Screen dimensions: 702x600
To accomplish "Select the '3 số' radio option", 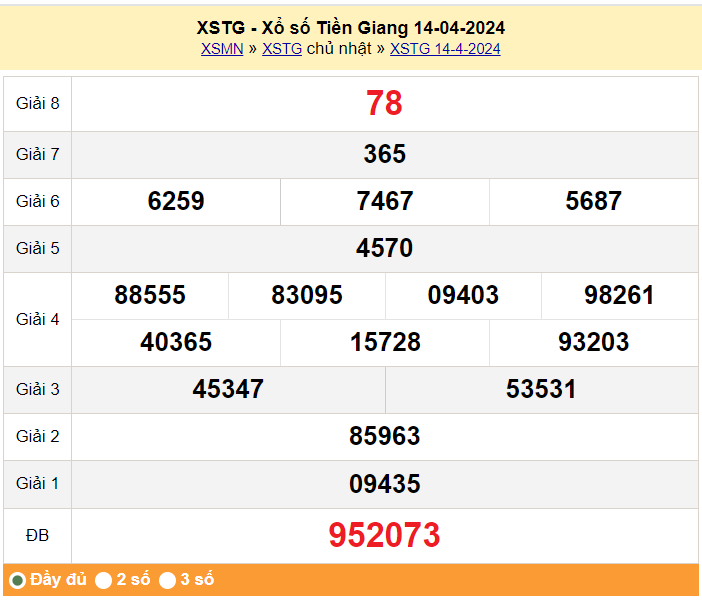I will pos(167,580).
